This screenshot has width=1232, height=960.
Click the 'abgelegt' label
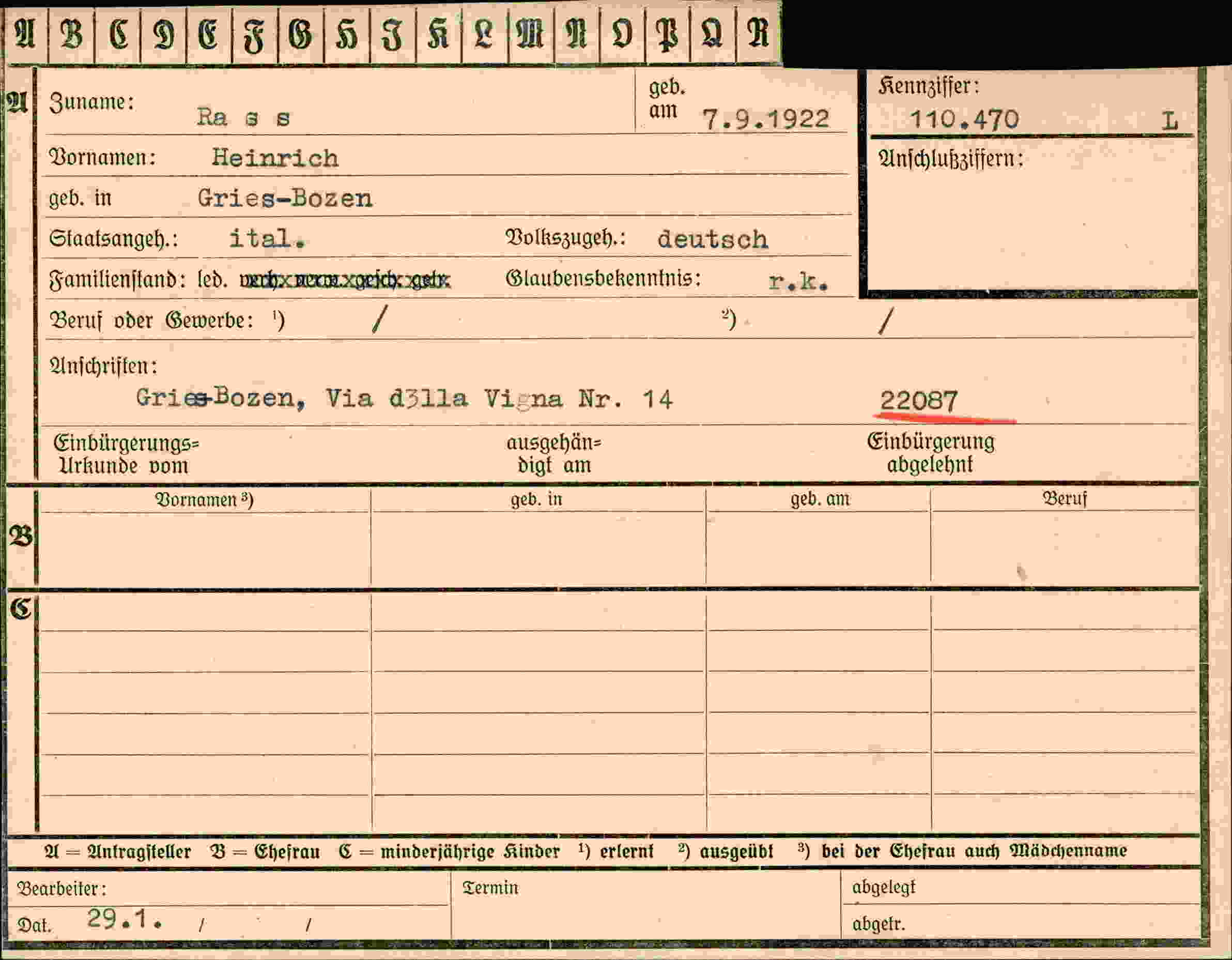pyautogui.click(x=883, y=888)
